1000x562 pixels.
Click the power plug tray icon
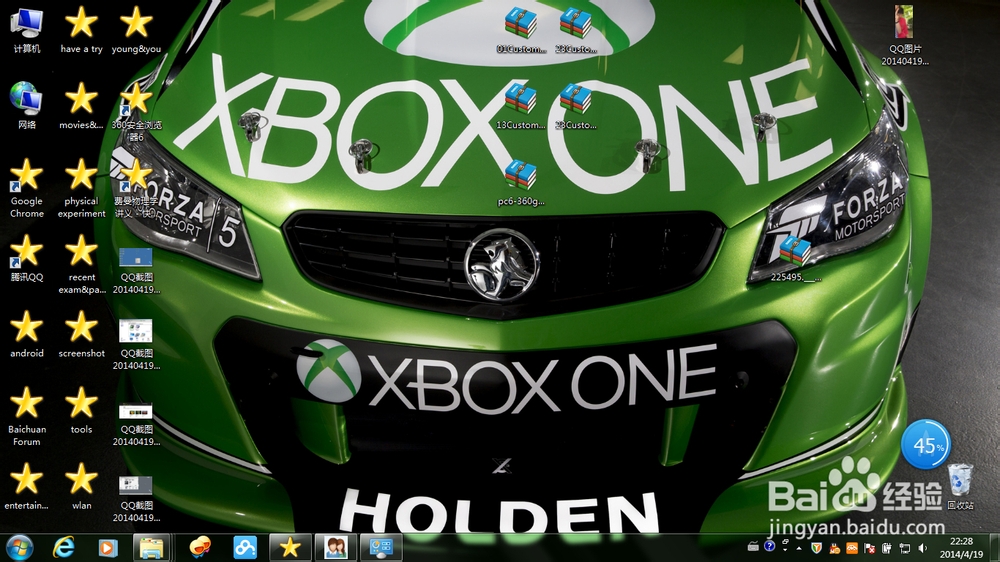tap(886, 548)
